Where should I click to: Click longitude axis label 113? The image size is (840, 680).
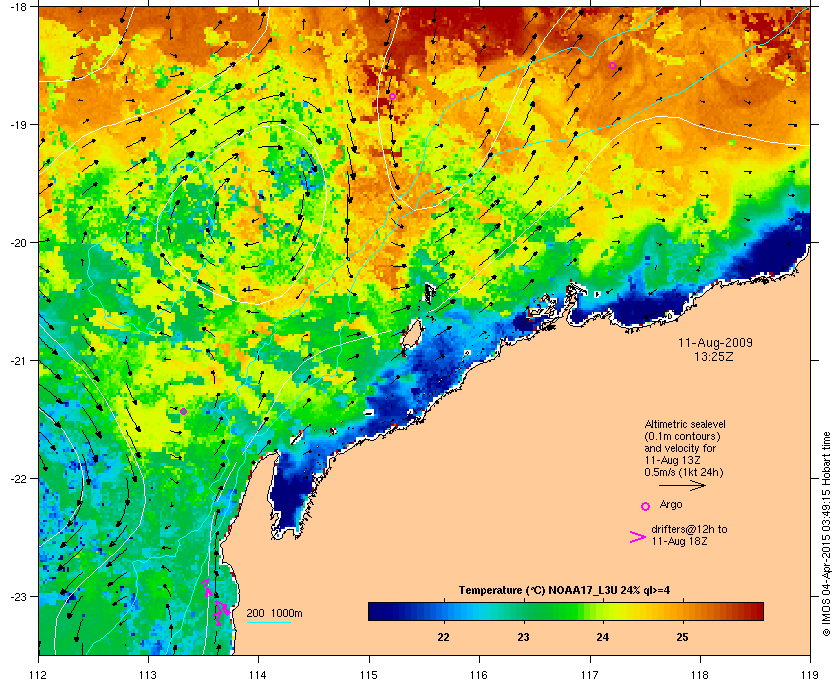(x=148, y=674)
